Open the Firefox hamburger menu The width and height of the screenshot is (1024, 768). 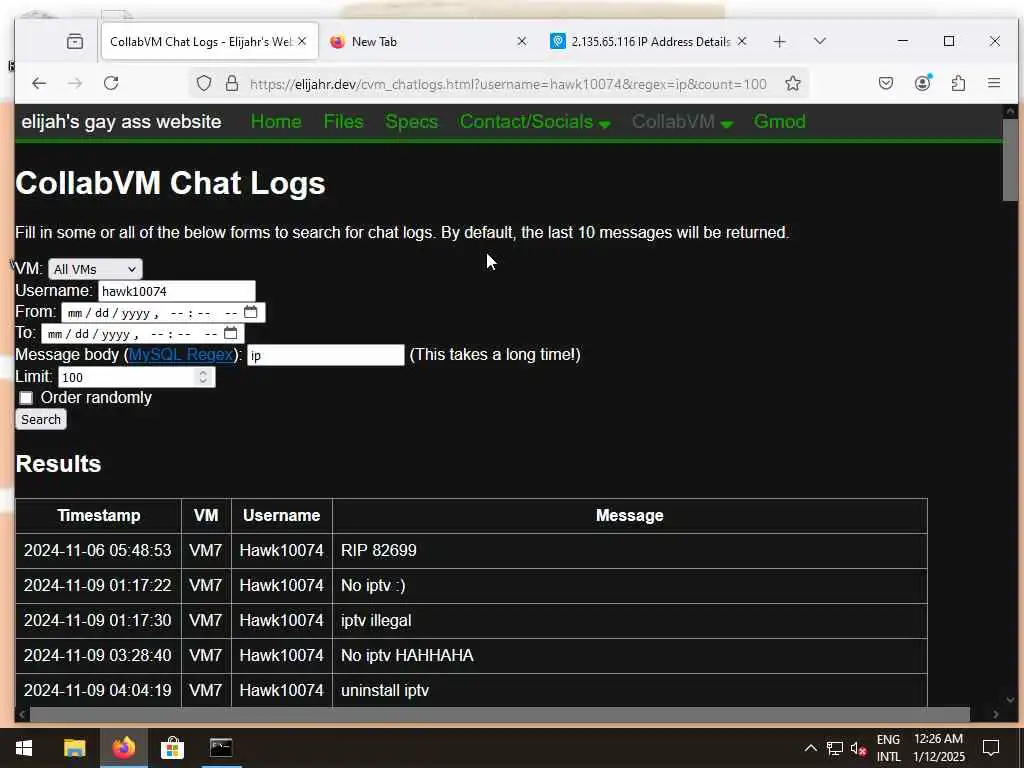tap(994, 83)
